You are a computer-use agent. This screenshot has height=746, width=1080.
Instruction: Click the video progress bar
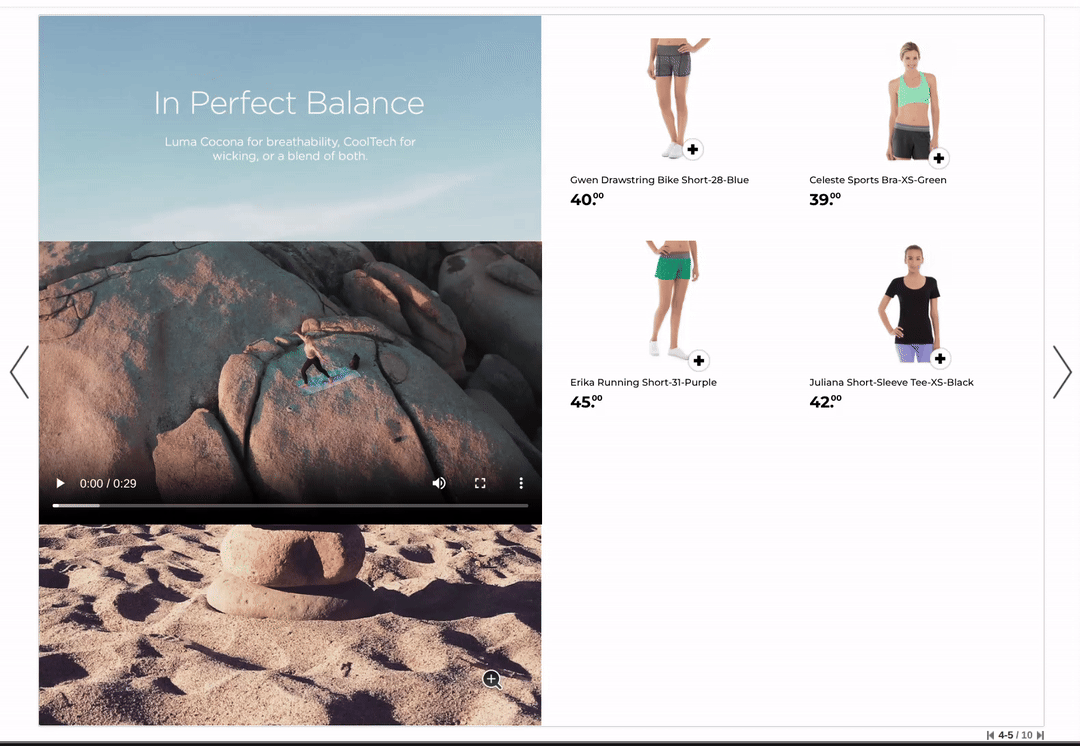[x=290, y=506]
